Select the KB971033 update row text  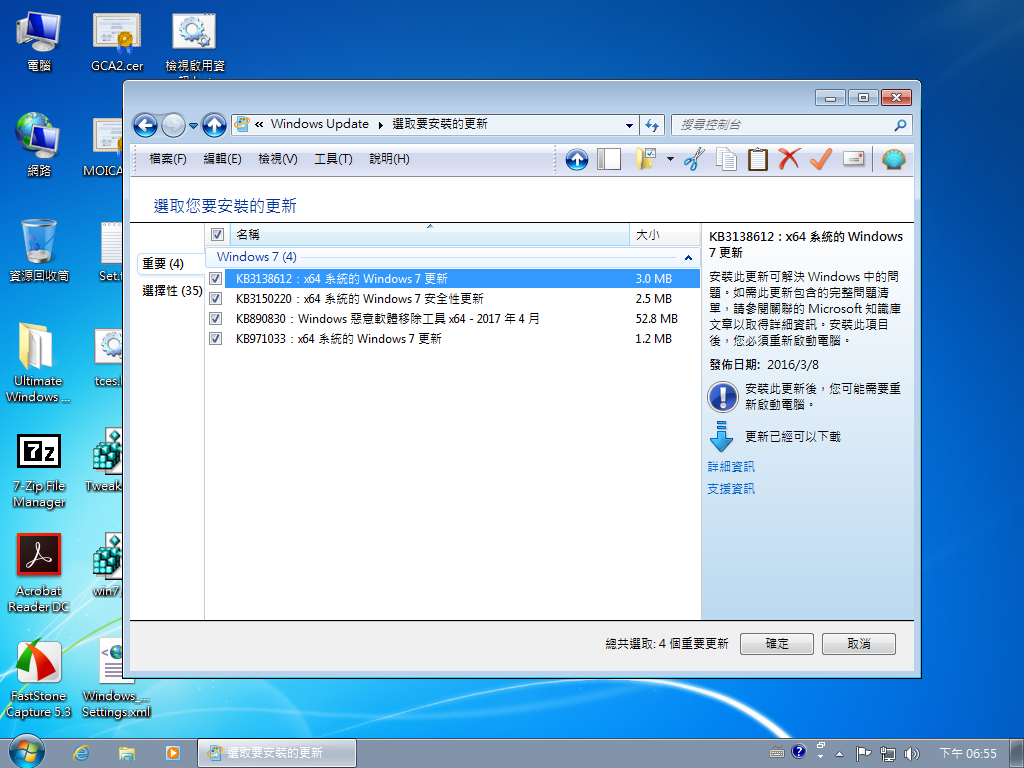coord(338,339)
